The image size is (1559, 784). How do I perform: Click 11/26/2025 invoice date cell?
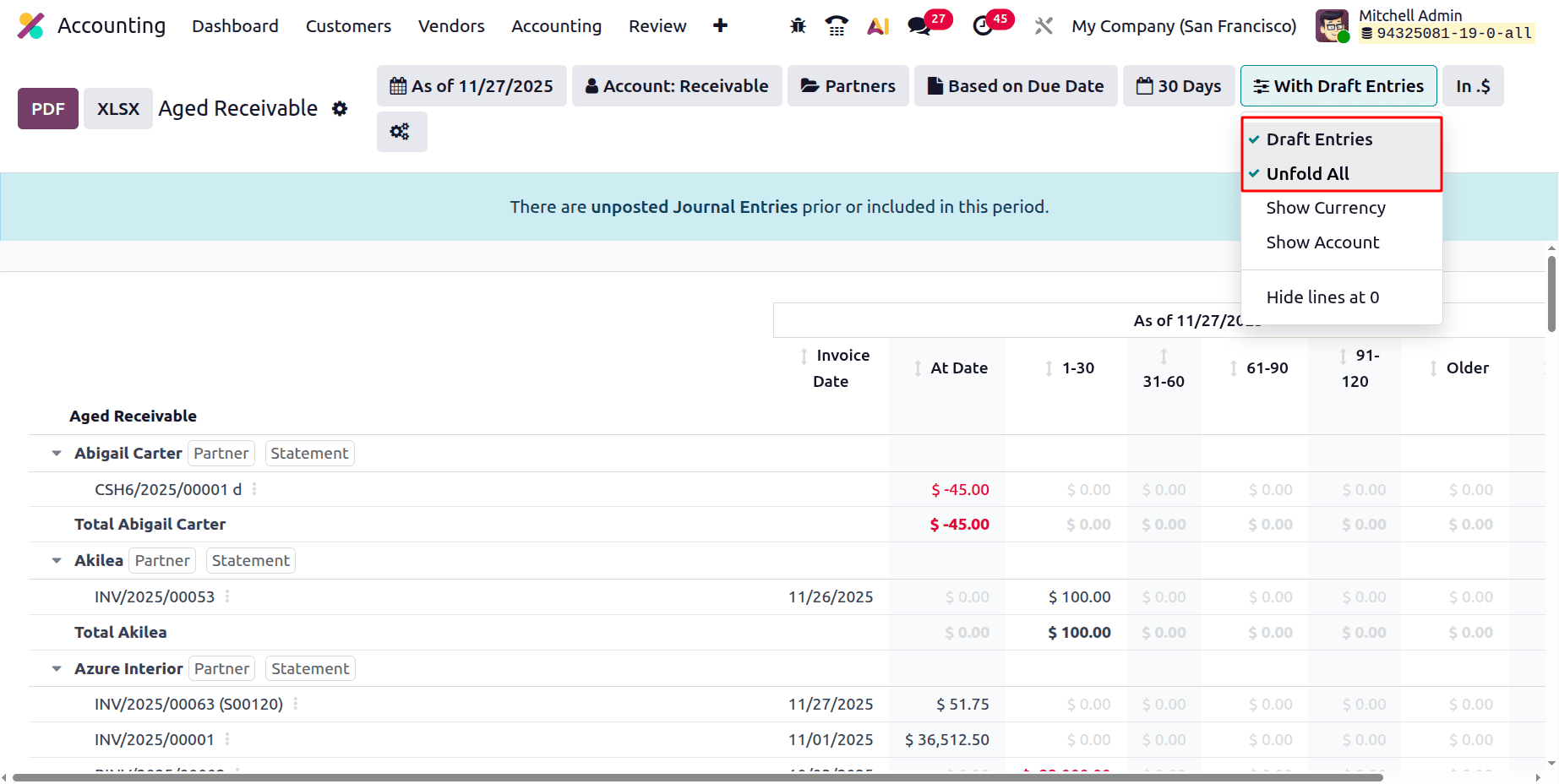click(x=831, y=597)
